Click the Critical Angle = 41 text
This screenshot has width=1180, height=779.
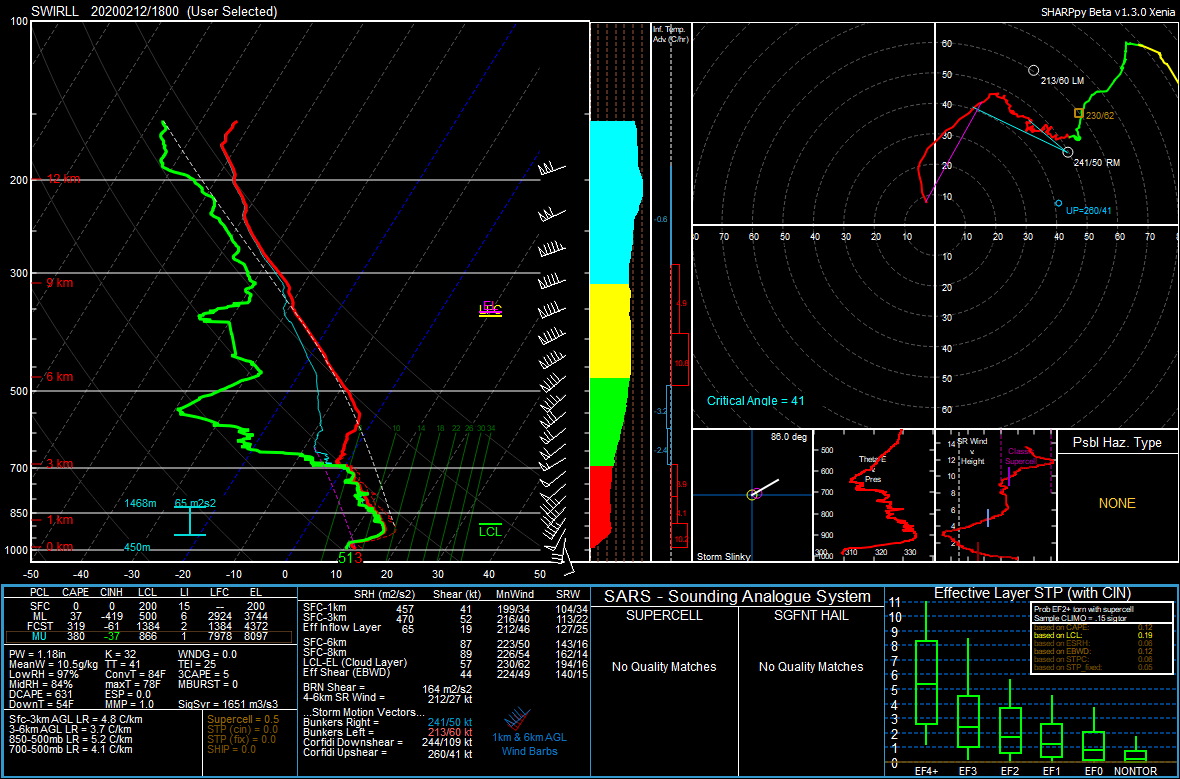click(756, 401)
